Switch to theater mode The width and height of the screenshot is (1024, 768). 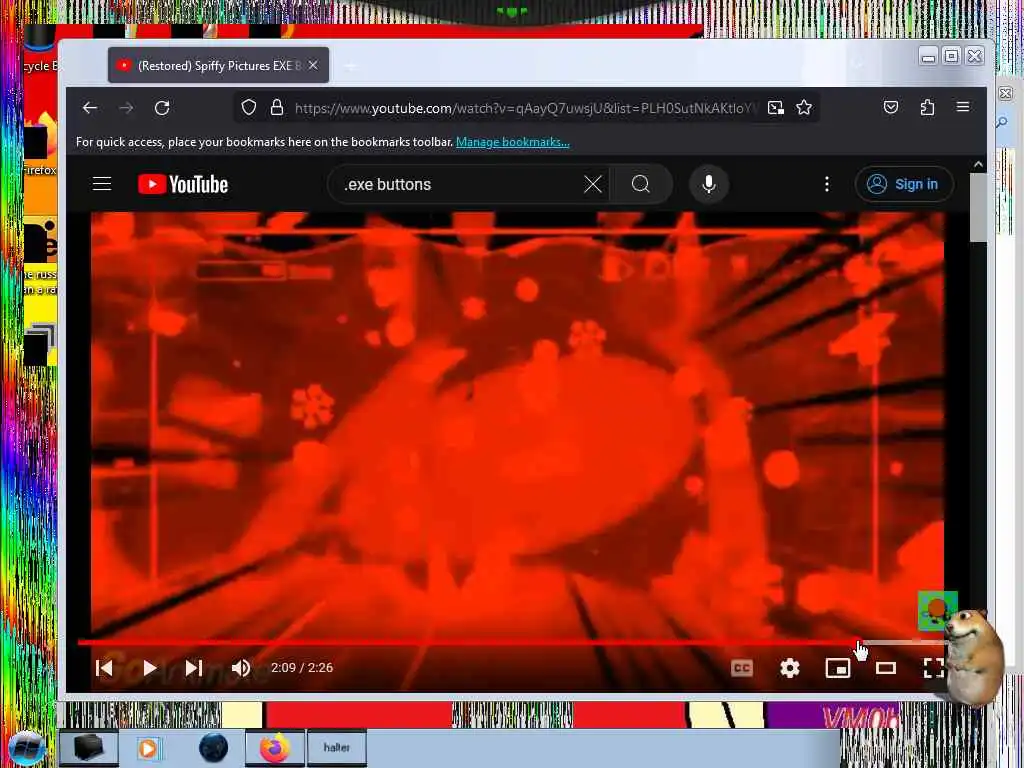point(886,668)
